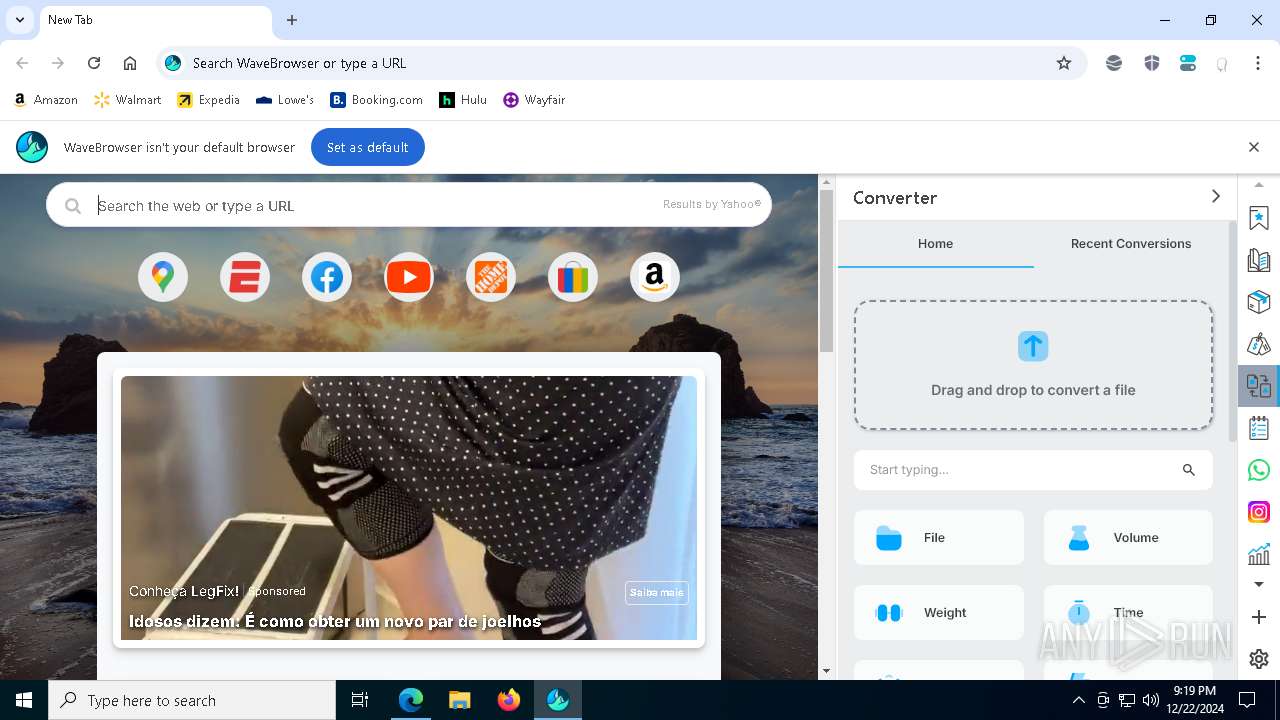
Task: Open the Hulu bookmark
Action: pyautogui.click(x=464, y=100)
